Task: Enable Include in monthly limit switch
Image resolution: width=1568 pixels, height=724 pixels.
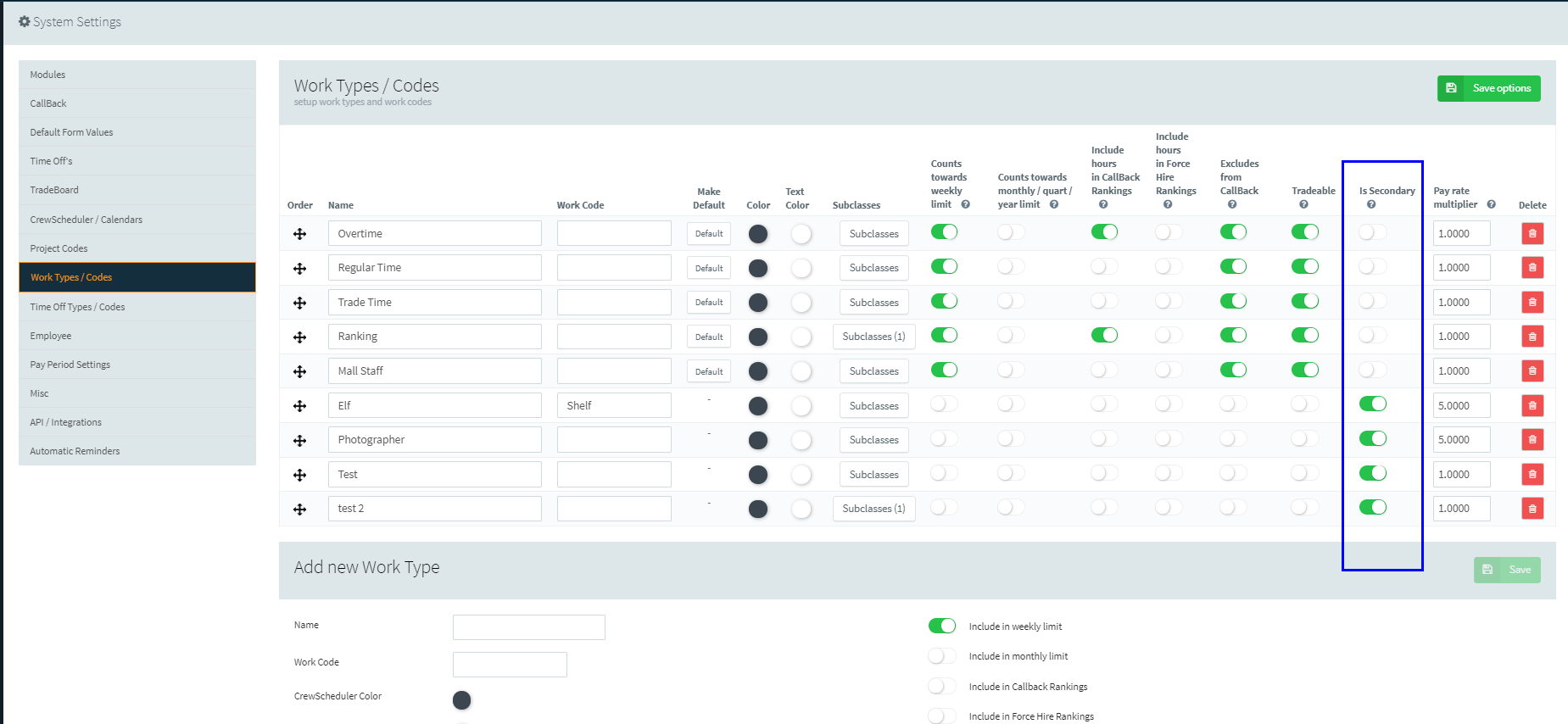Action: click(941, 656)
